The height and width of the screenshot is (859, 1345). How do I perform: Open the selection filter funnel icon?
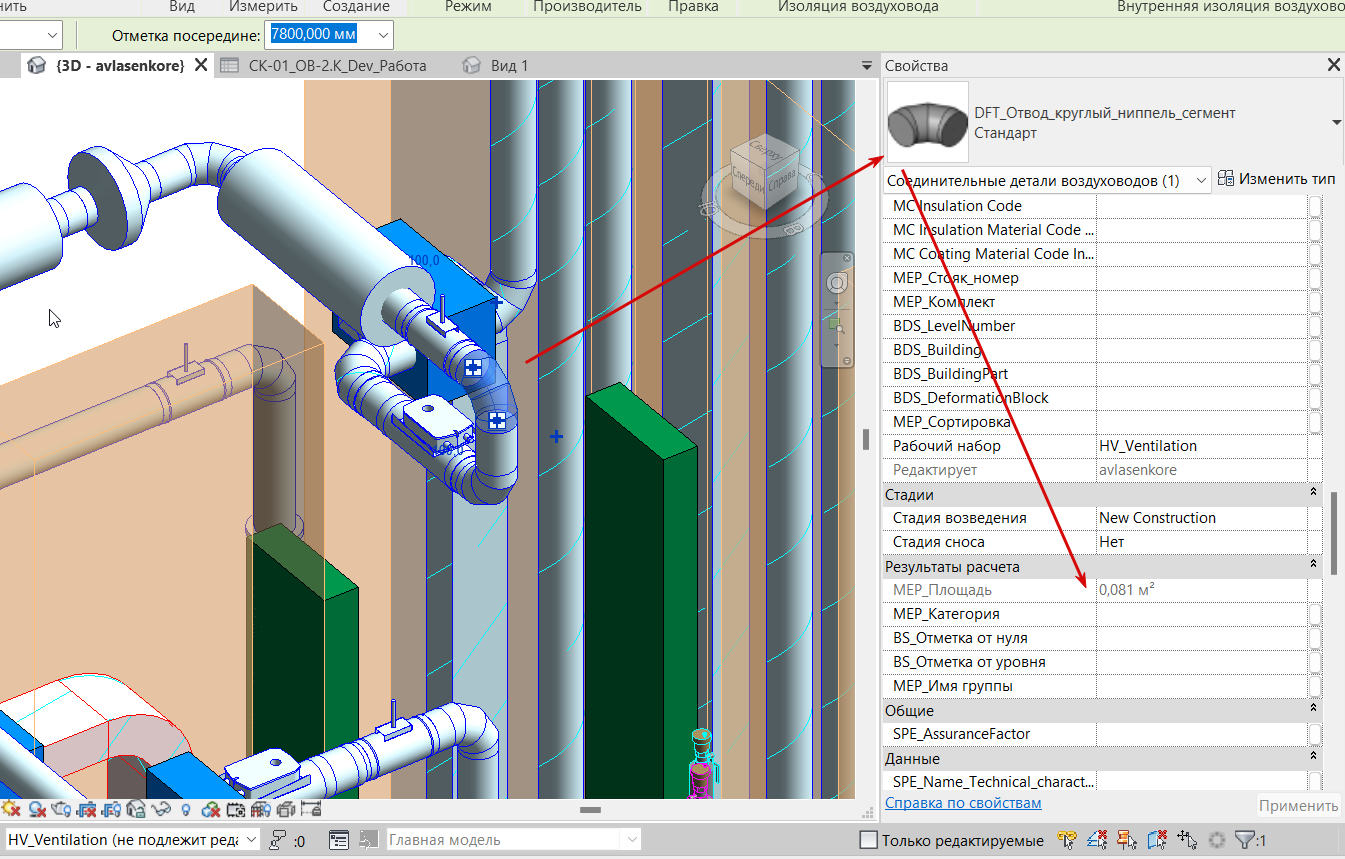1245,840
